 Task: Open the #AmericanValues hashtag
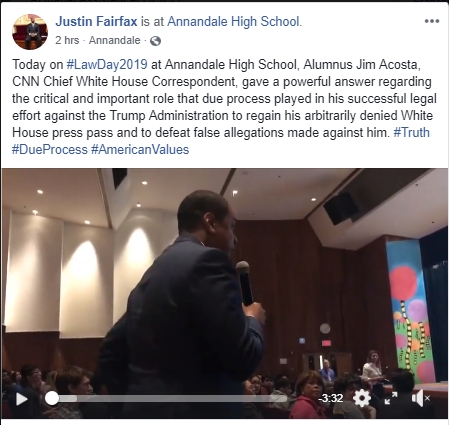click(140, 149)
